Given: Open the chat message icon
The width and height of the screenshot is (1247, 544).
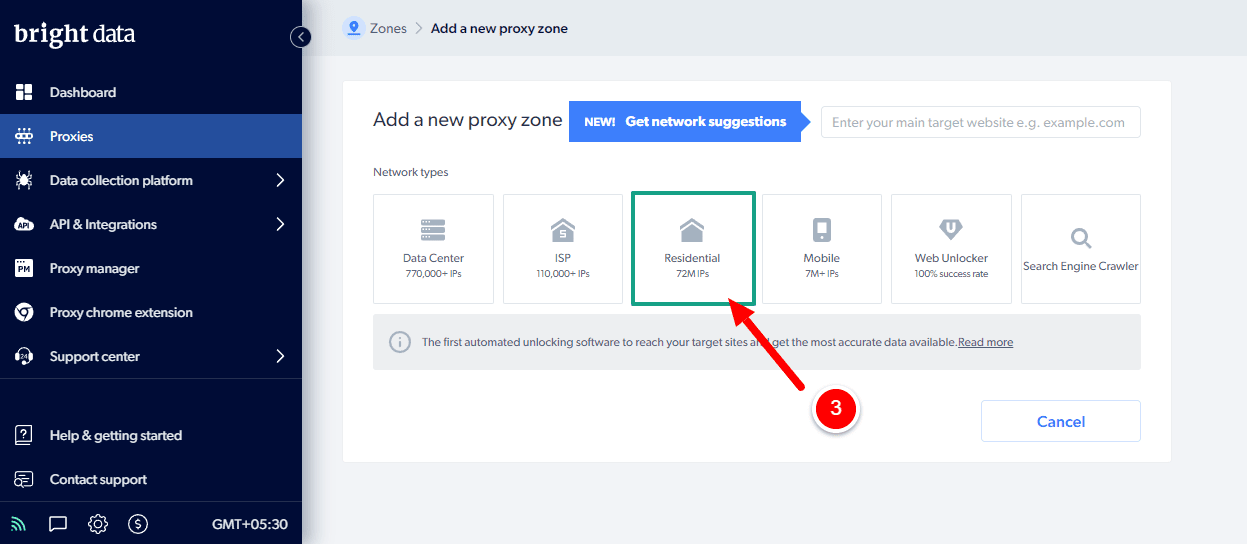Looking at the screenshot, I should coord(58,523).
